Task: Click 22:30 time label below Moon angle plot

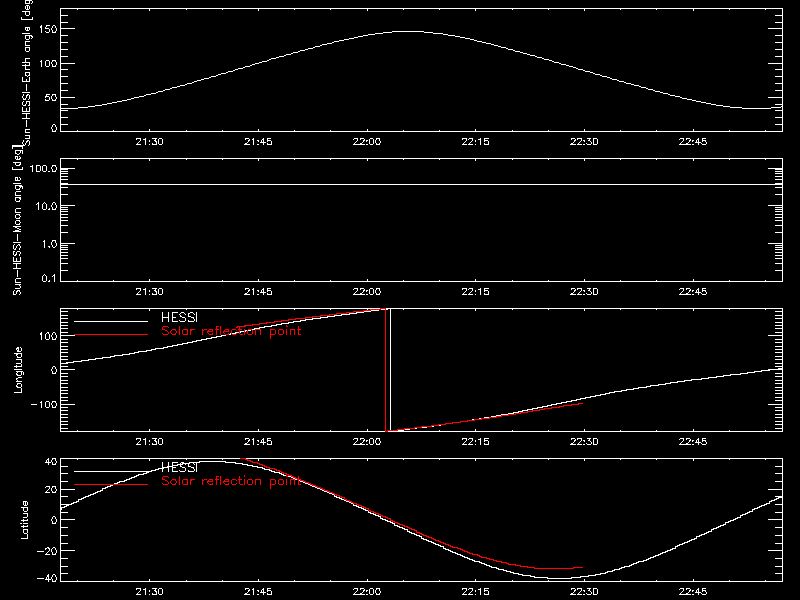Action: click(x=584, y=291)
